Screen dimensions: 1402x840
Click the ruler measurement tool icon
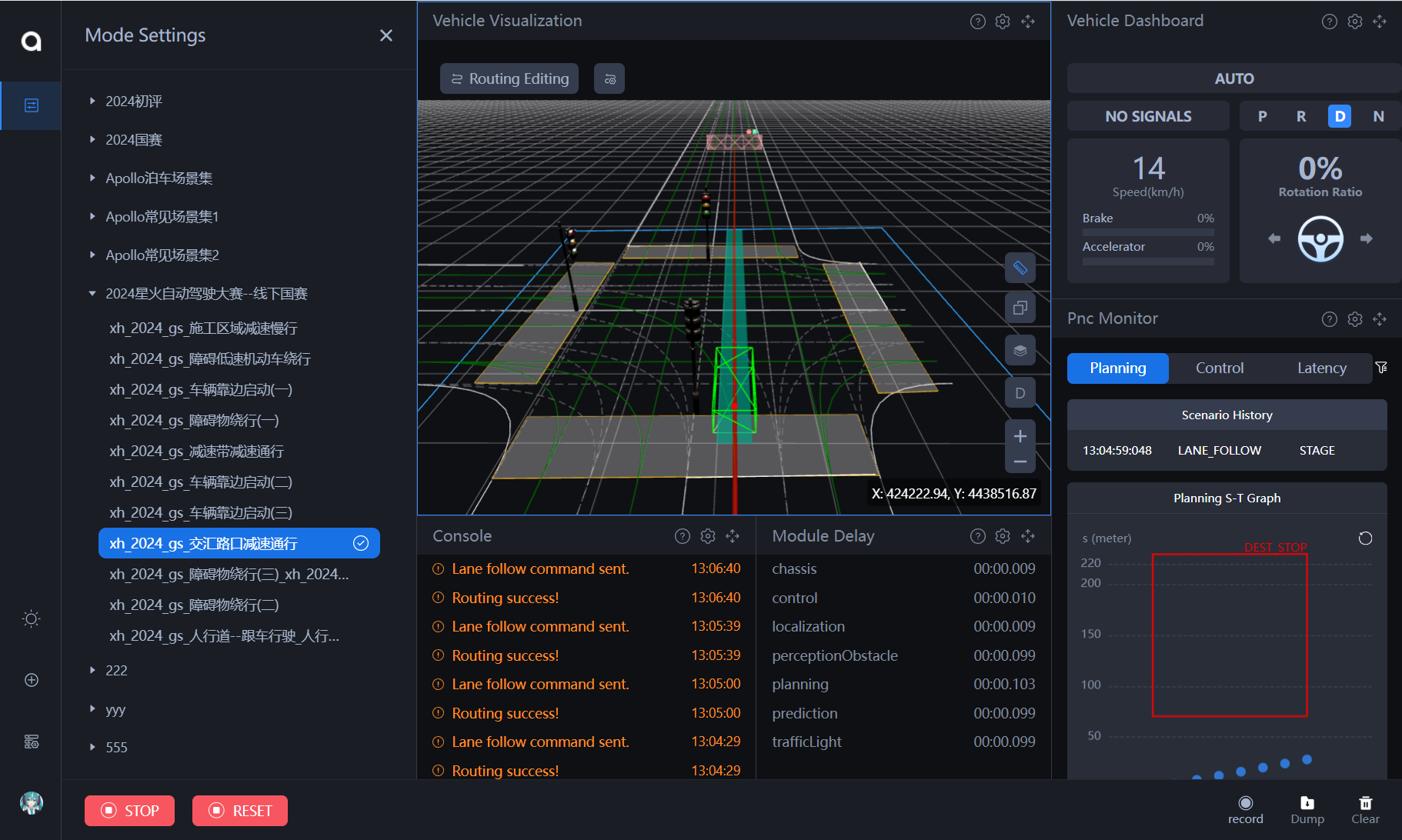click(1020, 268)
